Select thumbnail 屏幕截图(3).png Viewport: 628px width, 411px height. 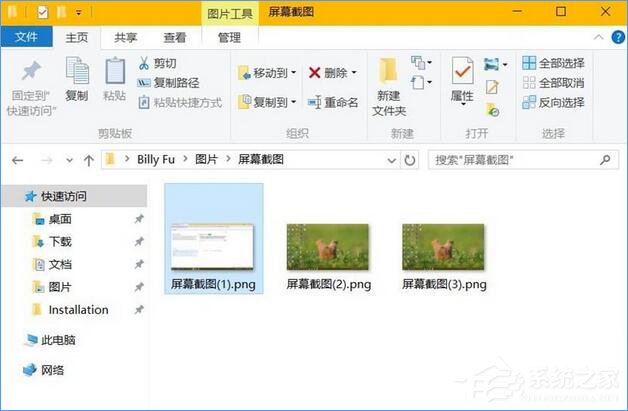tap(444, 257)
